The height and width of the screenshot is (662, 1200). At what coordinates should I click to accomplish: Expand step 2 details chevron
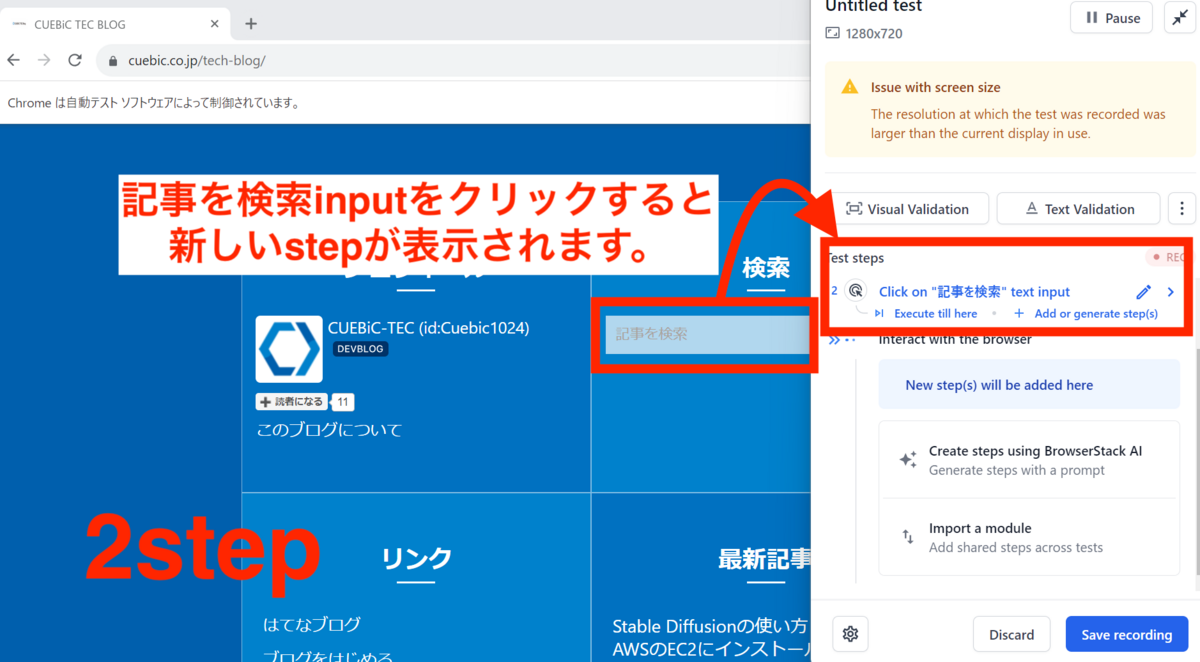tap(1171, 292)
